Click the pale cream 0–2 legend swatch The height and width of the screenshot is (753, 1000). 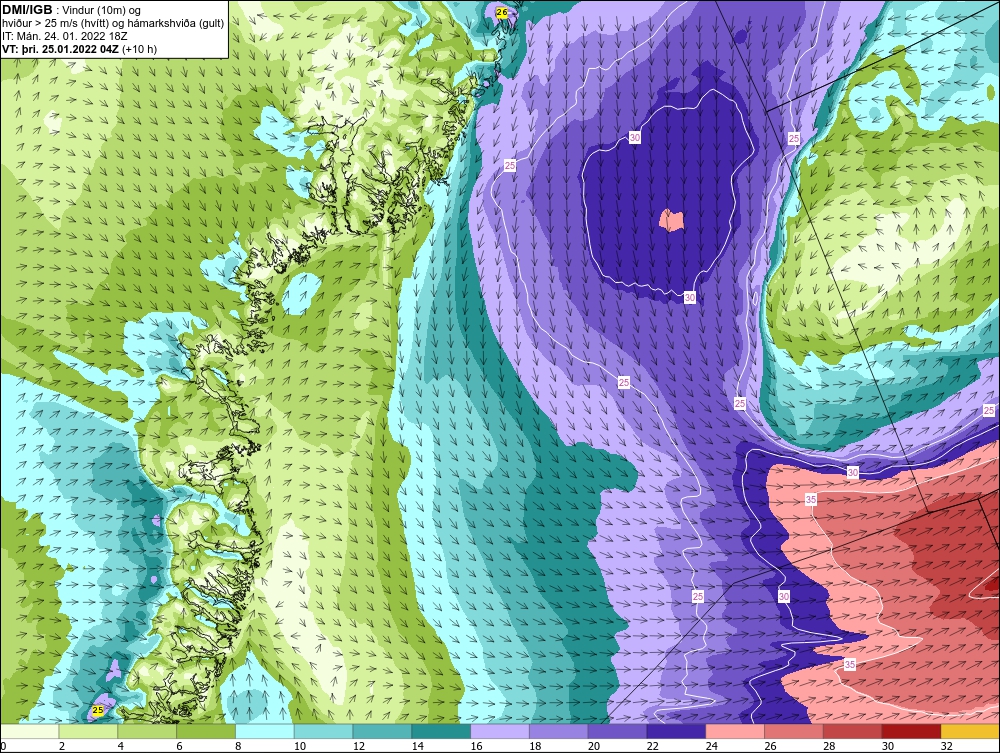click(x=29, y=731)
